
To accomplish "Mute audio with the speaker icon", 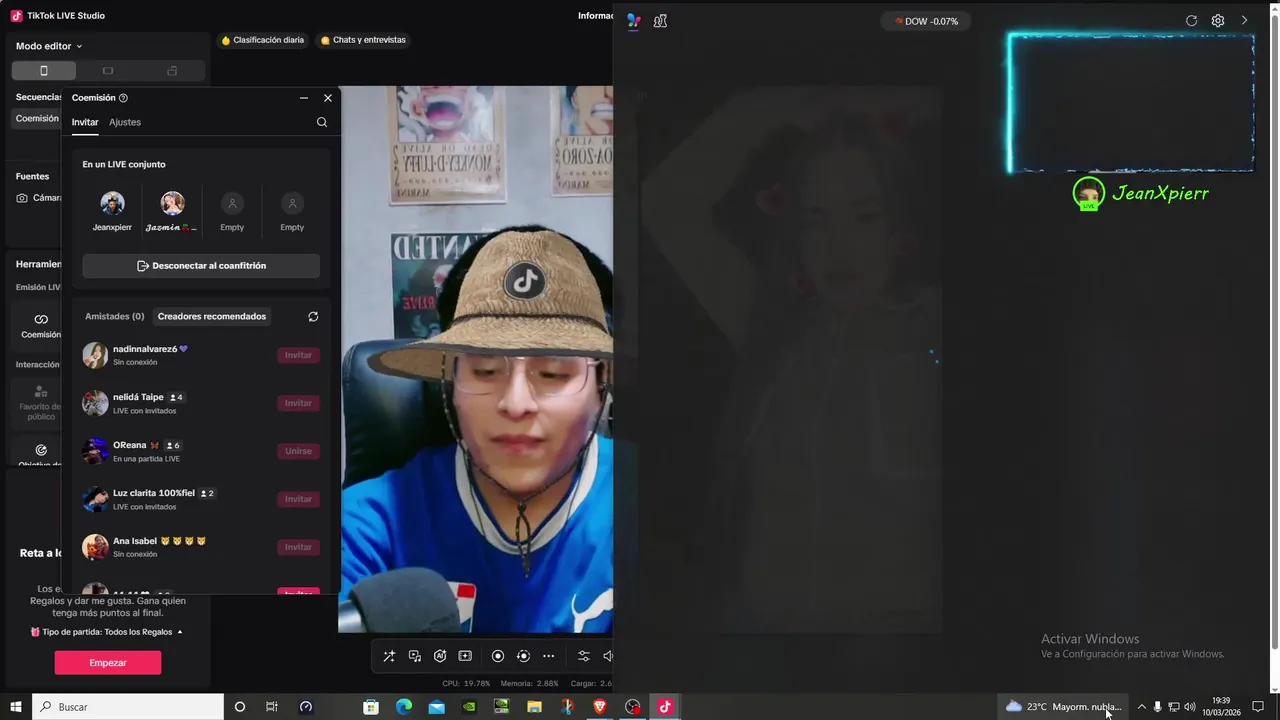I will click(x=607, y=656).
